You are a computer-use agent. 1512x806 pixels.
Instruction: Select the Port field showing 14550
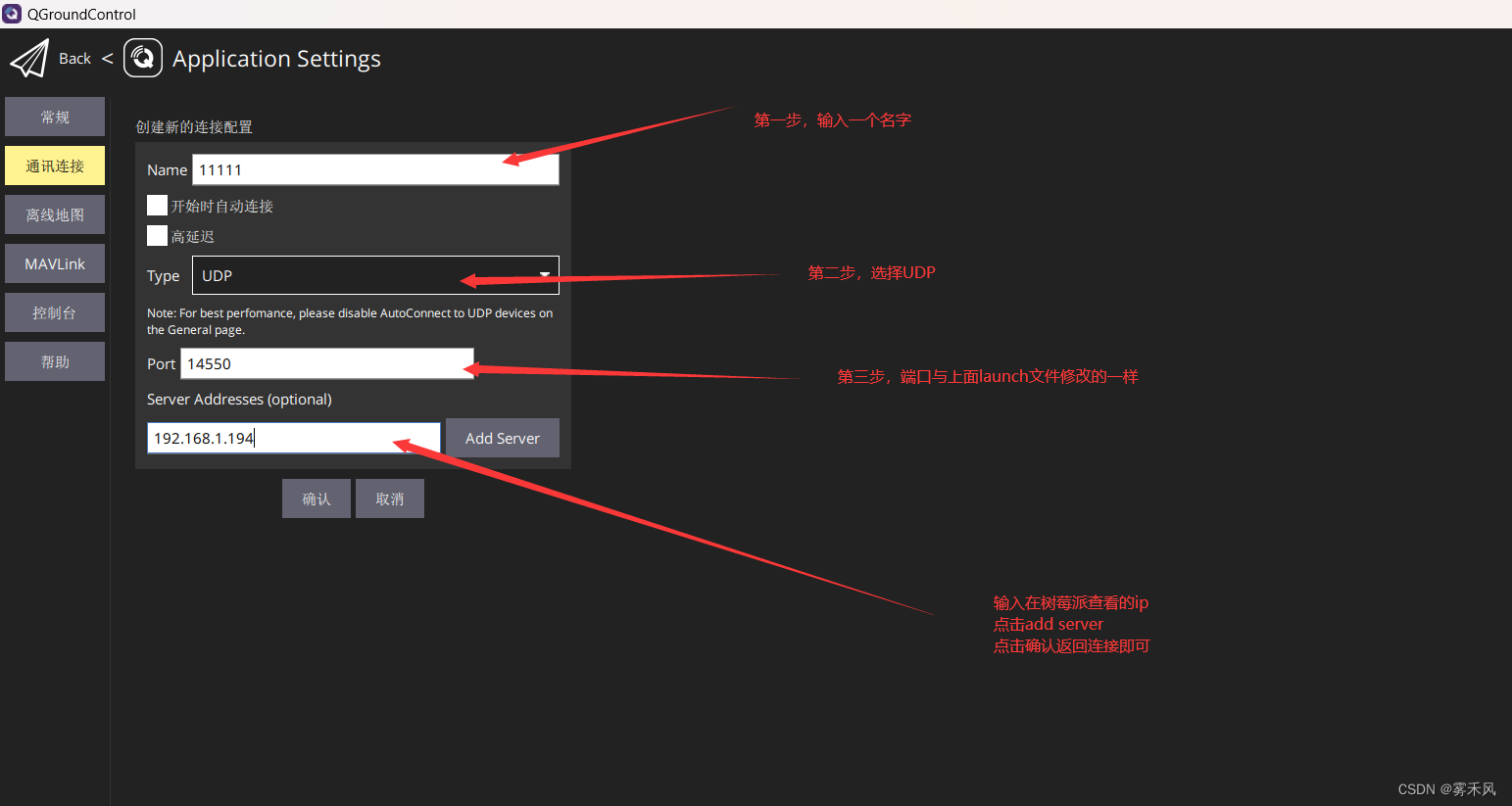[327, 363]
